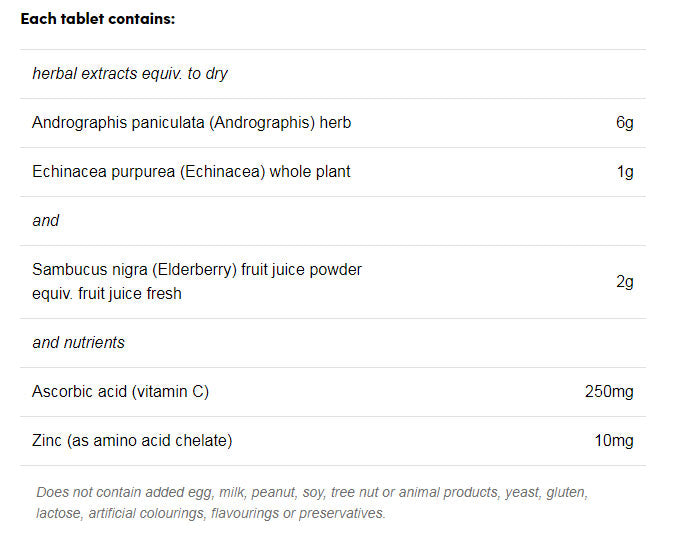Select the 'equiv. fruit juice fresh' line
676x537 pixels.
point(107,294)
